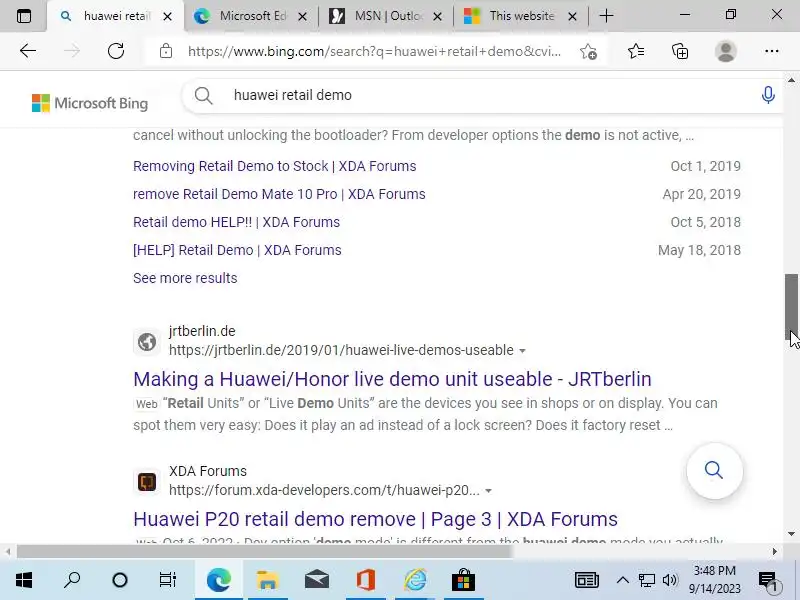This screenshot has width=800, height=600.
Task: Open Internet Explorer from taskbar
Action: point(414,580)
